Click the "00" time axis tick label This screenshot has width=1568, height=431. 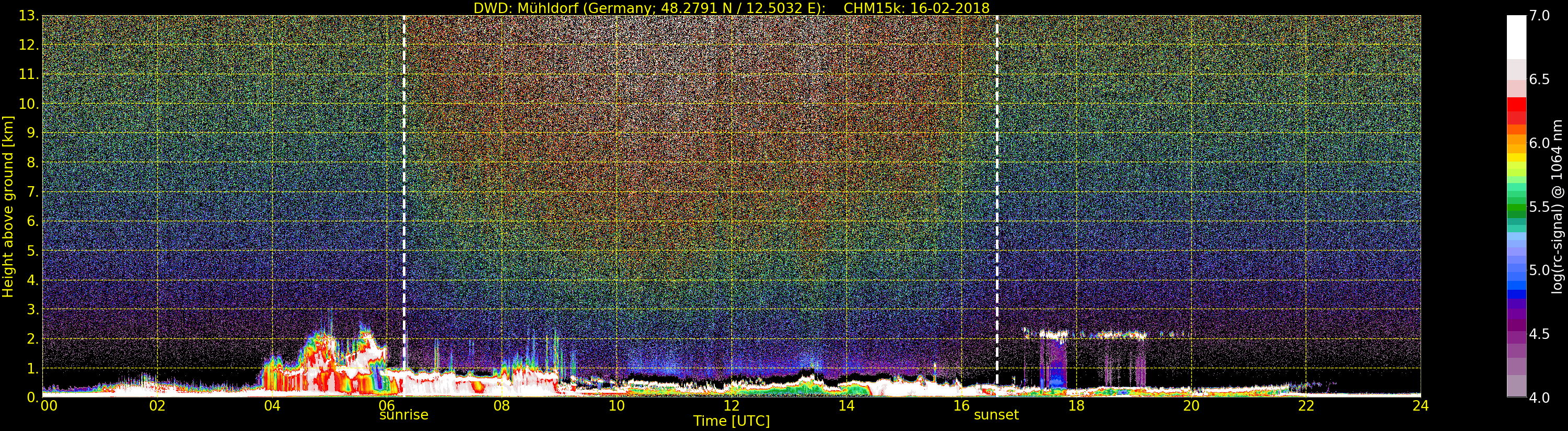tap(49, 405)
